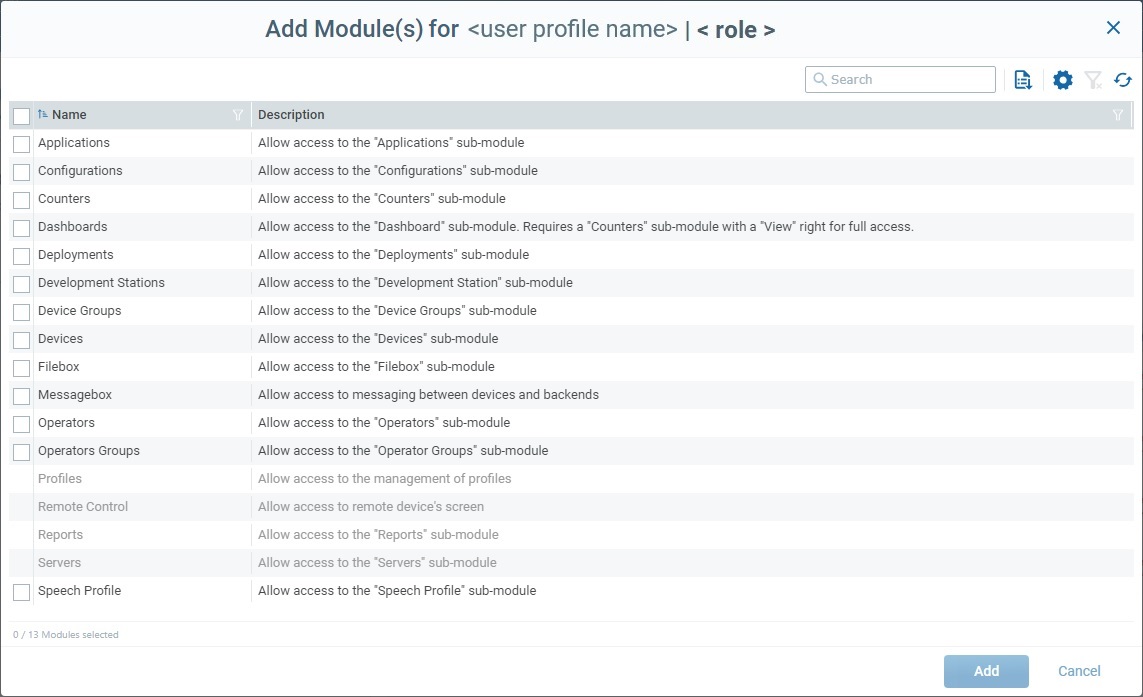Click the search magnifier icon

tap(820, 79)
